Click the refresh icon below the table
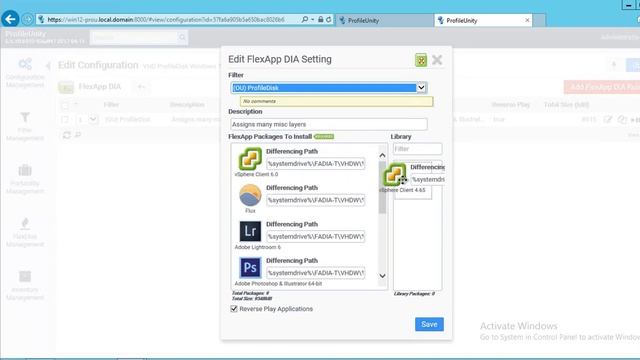Image resolution: width=640 pixels, height=360 pixels. (67, 135)
